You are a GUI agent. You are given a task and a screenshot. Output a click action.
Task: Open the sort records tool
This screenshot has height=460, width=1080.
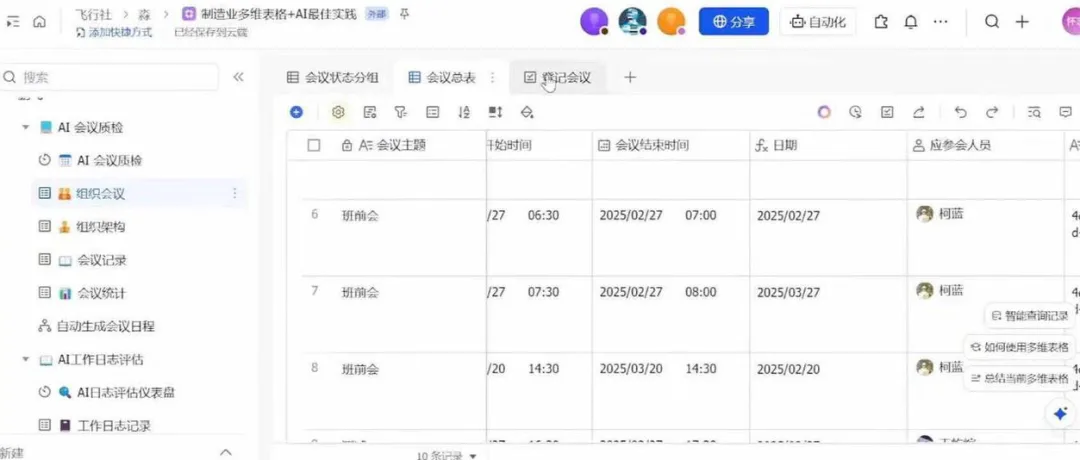click(464, 112)
